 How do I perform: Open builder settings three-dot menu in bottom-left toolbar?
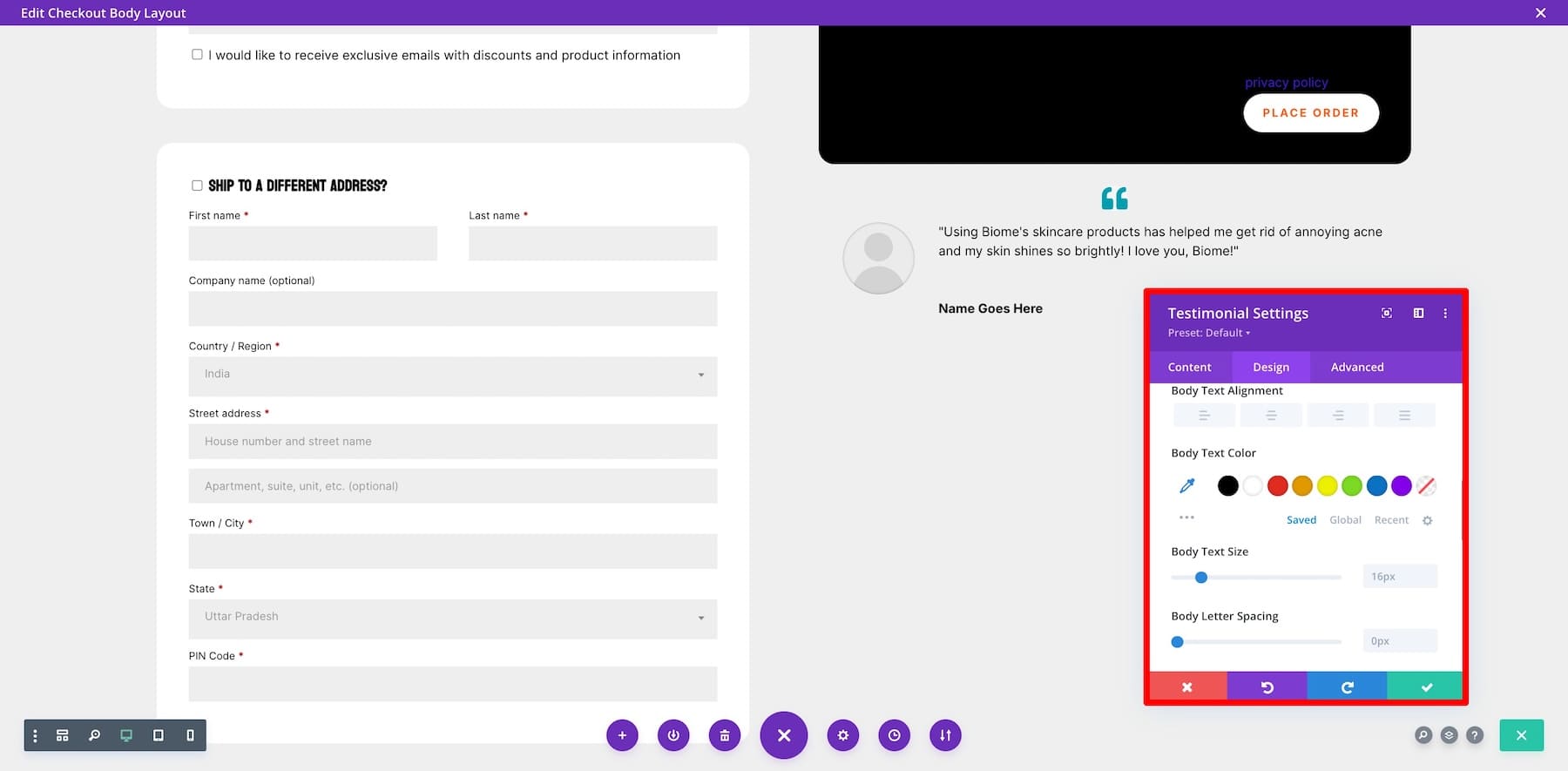click(35, 735)
